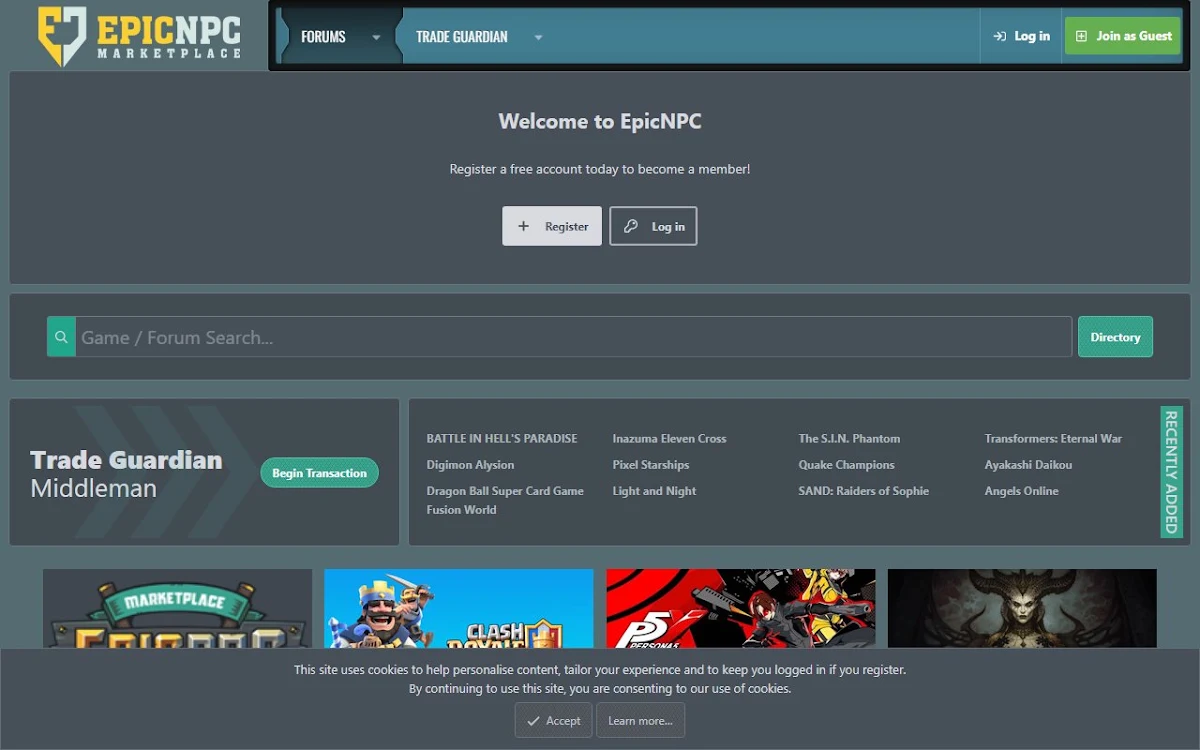
Task: Open the Trade Guardian menu
Action: click(x=462, y=36)
